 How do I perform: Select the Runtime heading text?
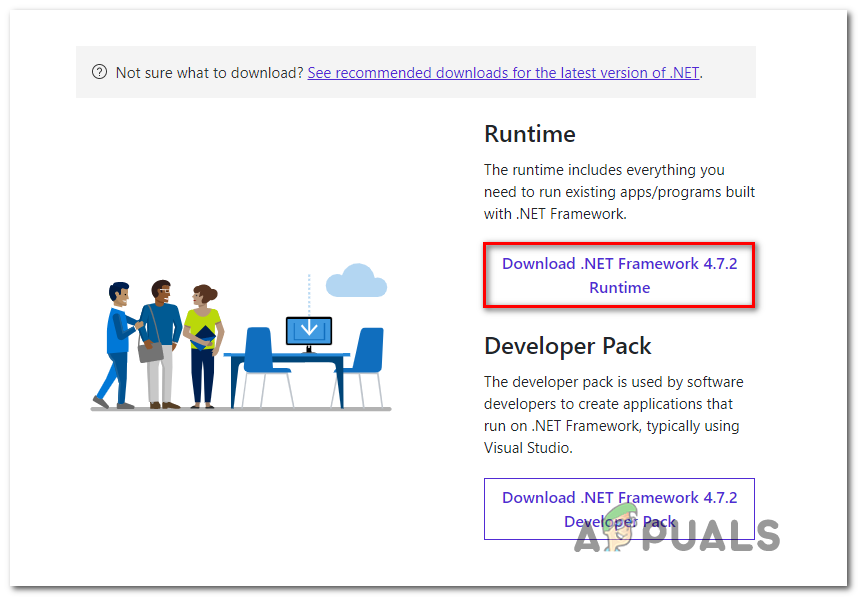[530, 134]
